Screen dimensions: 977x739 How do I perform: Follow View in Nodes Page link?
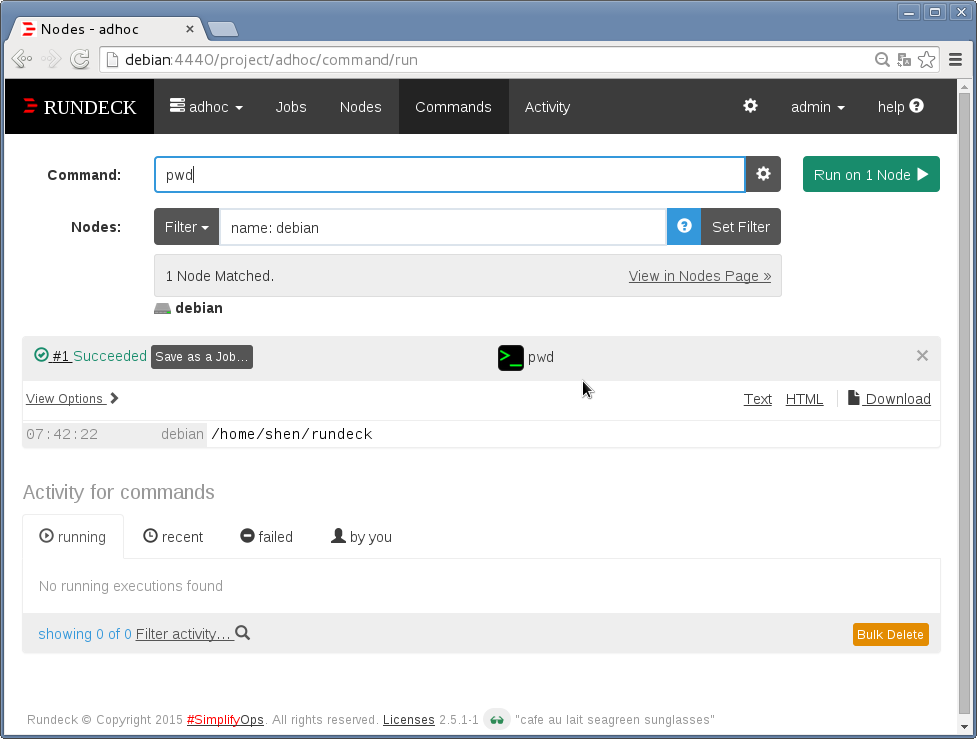pos(700,276)
